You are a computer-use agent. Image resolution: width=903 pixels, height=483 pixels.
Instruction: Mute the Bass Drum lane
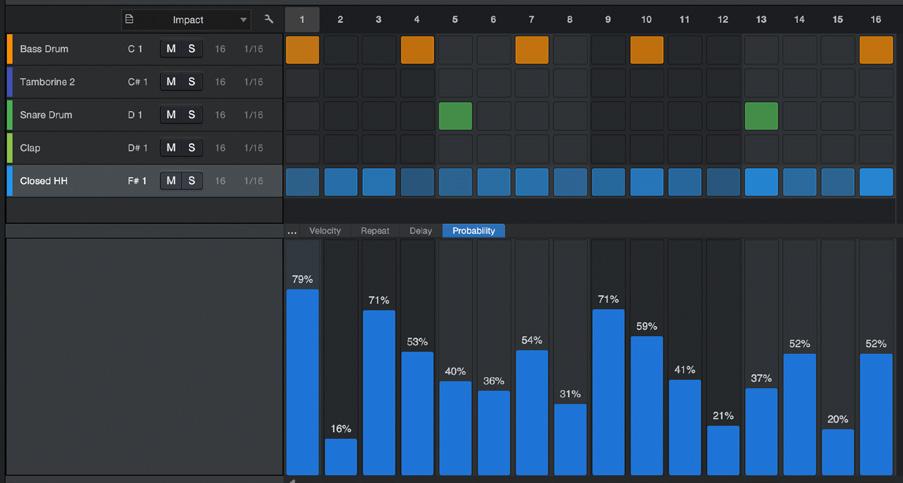pyautogui.click(x=171, y=49)
